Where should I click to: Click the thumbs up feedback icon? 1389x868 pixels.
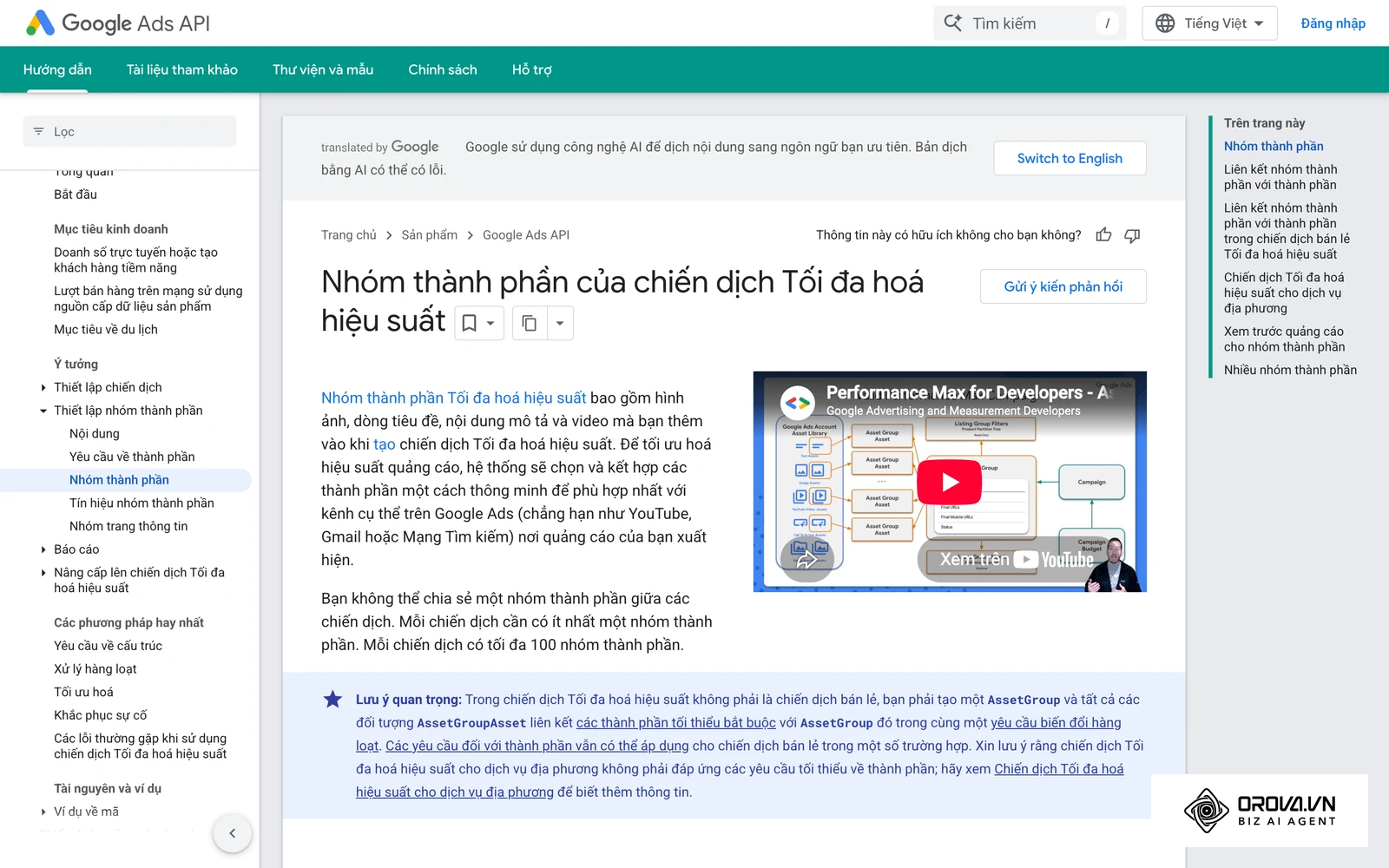(x=1103, y=235)
